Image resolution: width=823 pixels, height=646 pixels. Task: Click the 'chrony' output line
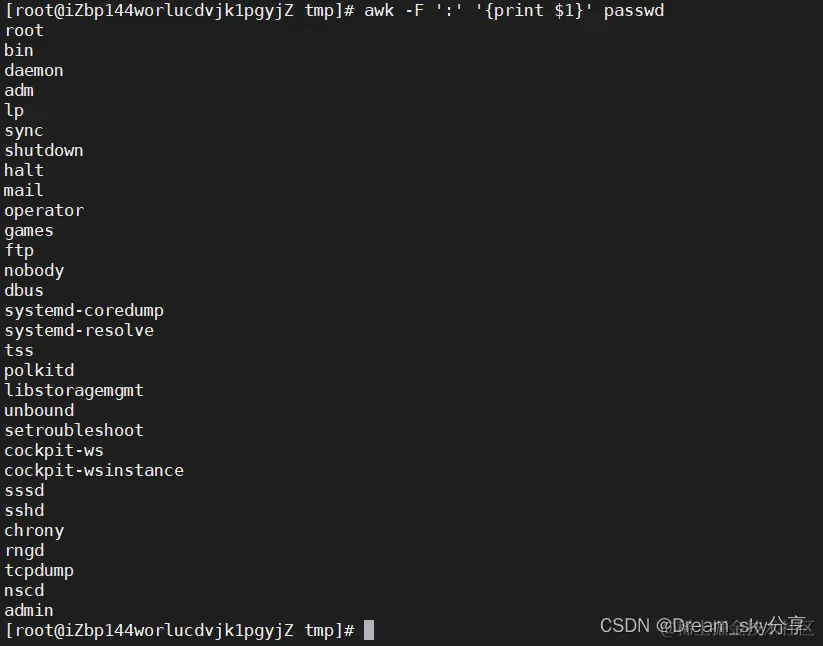pos(34,531)
